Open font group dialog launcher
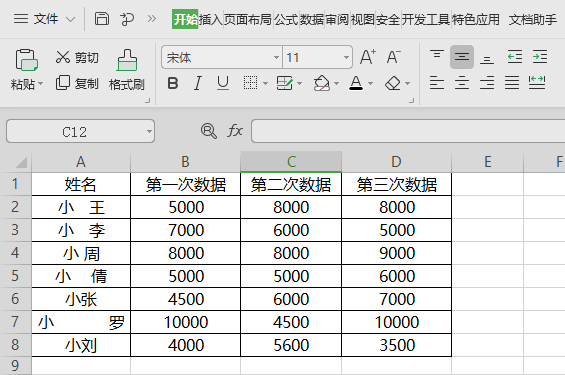Viewport: 565px width, 375px height. (x=411, y=101)
